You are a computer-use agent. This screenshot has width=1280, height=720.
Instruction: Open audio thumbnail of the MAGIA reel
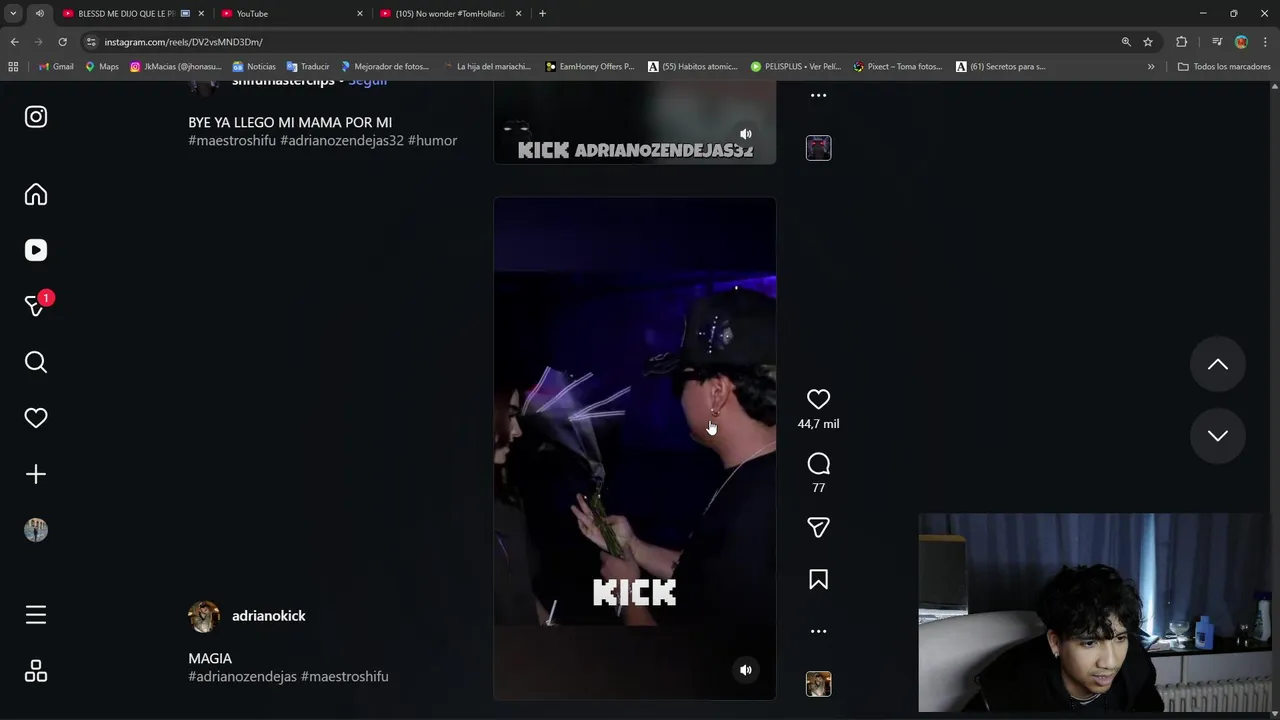point(818,684)
